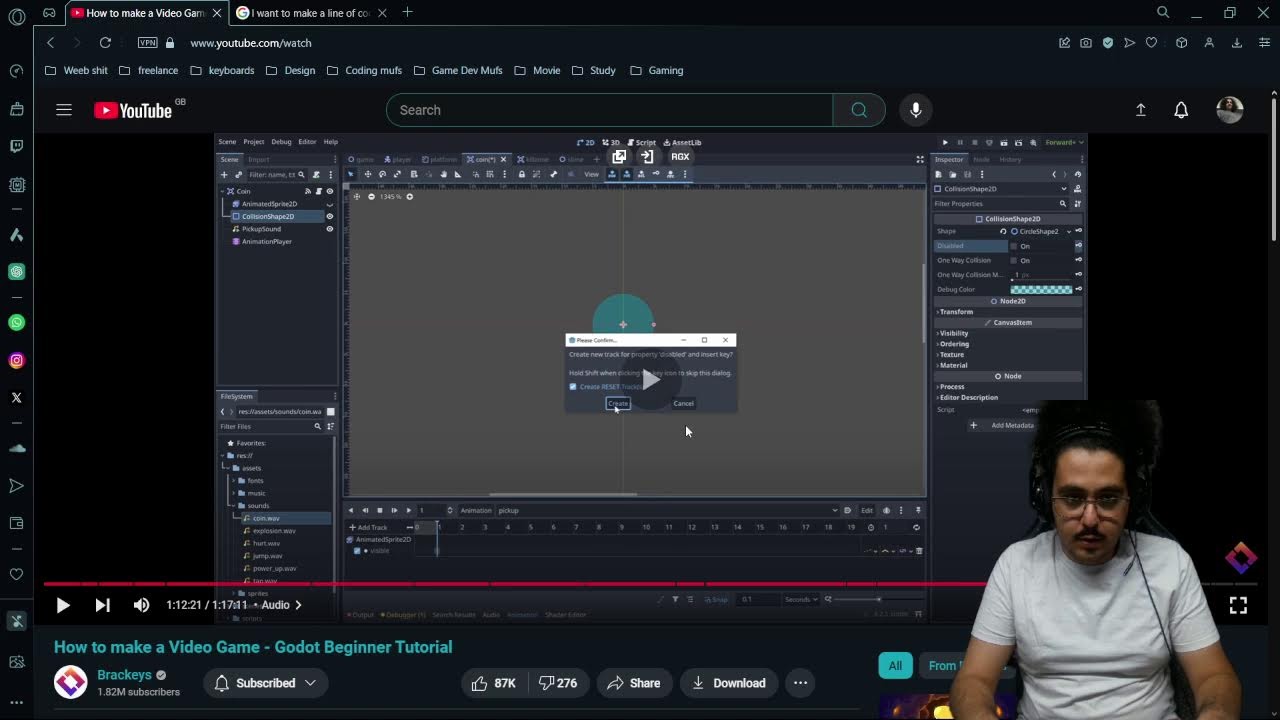Open more actions three-dots under video

[800, 683]
